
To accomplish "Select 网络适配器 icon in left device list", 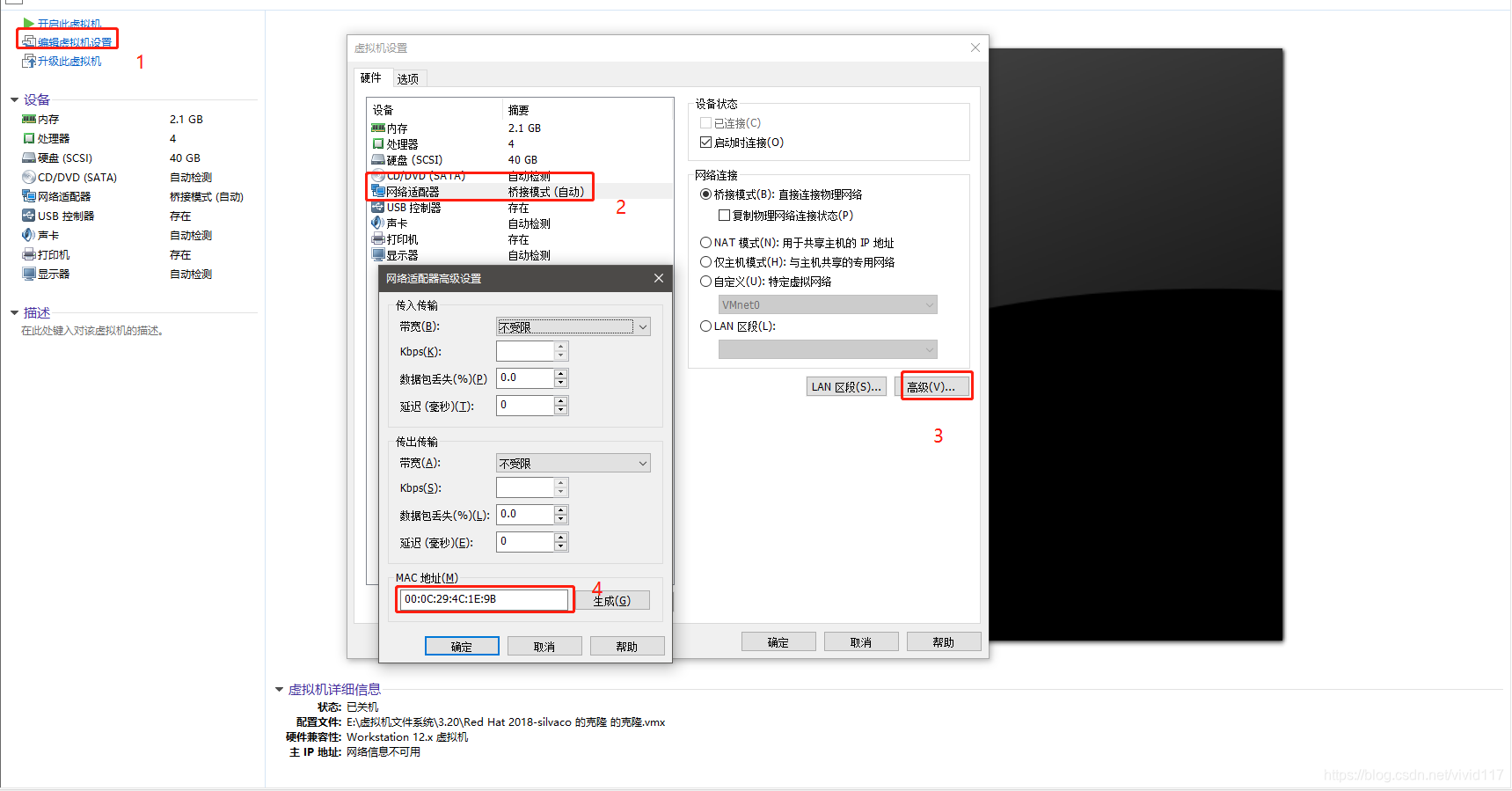I will click(x=28, y=196).
